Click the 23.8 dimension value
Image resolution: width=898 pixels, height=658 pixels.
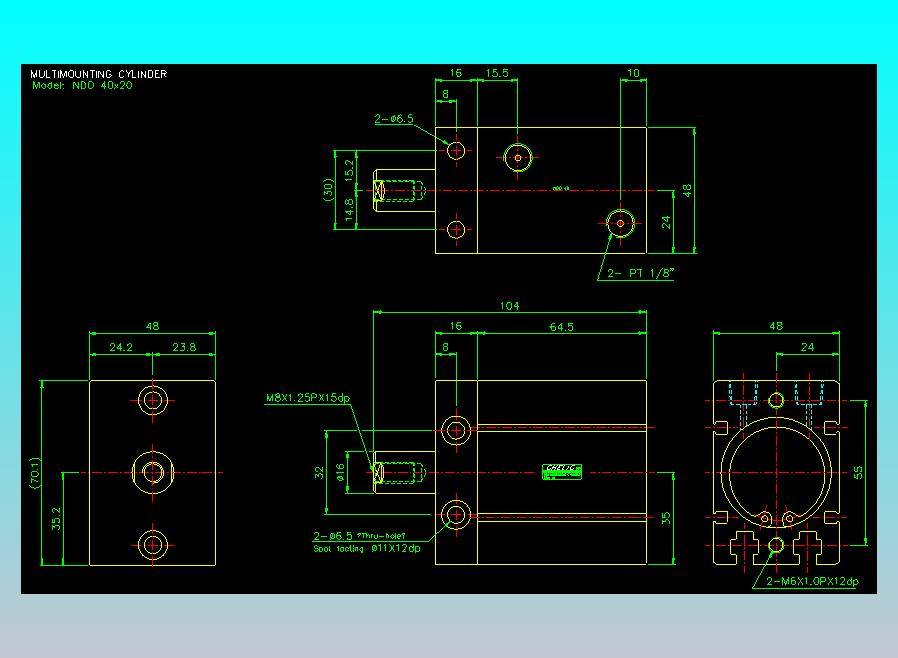184,347
